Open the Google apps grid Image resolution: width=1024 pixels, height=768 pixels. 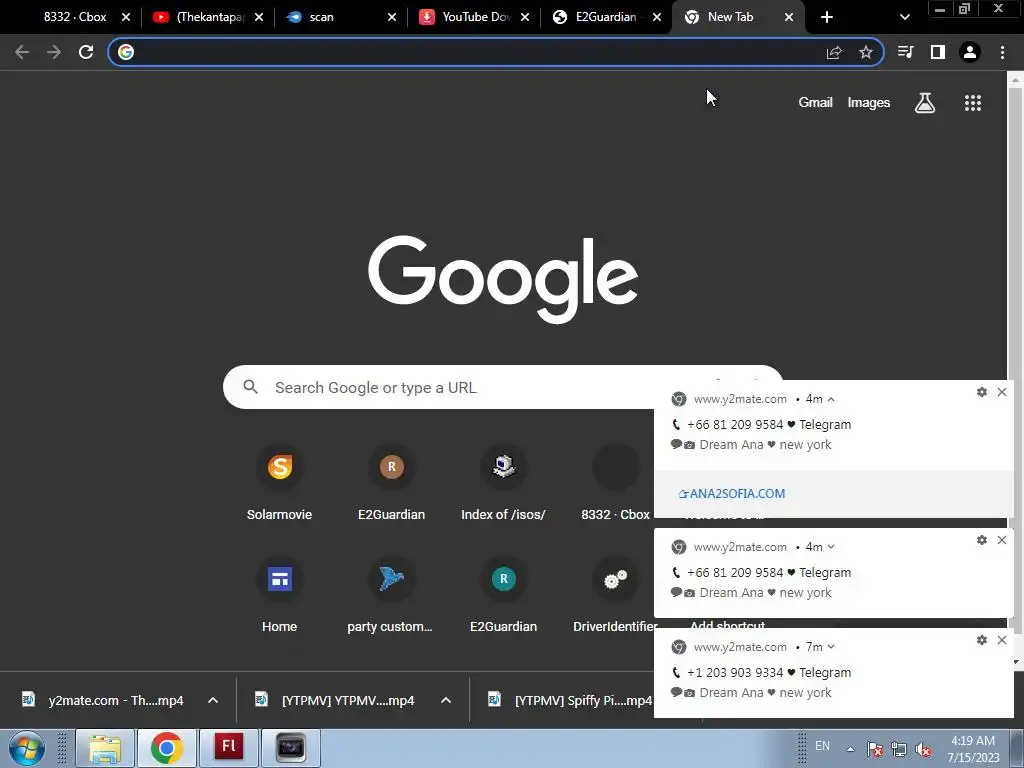pos(972,103)
